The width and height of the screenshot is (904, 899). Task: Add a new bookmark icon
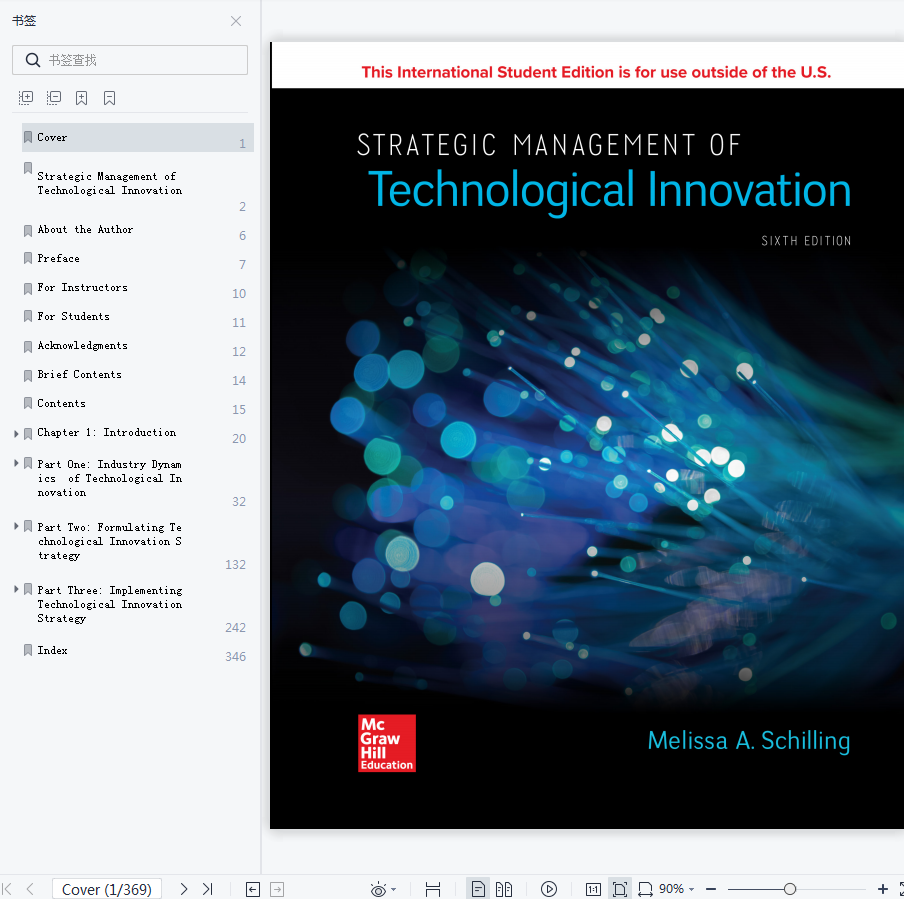81,98
